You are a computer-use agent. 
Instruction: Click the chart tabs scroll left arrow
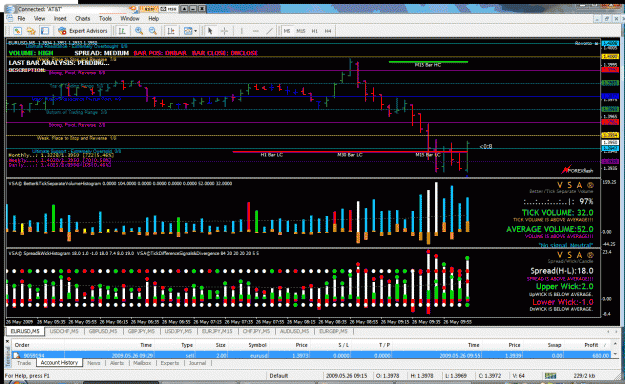coord(608,331)
